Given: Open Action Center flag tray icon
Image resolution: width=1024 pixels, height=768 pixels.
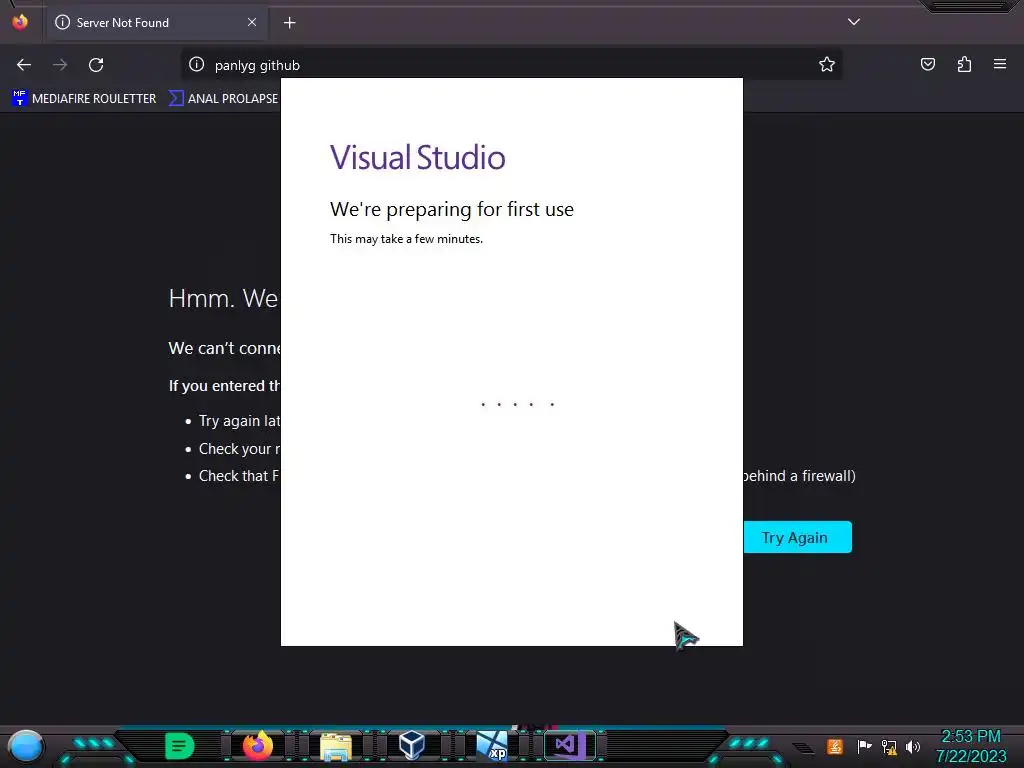Looking at the screenshot, I should pos(863,746).
